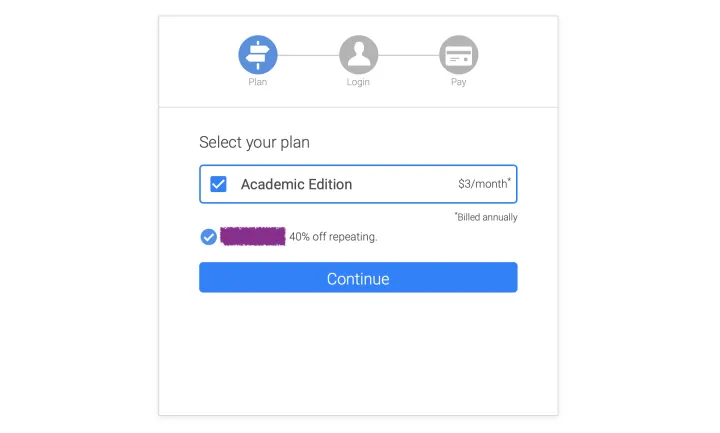Click the Academic Edition plan name
Viewport: 720px width, 433px height.
[x=296, y=184]
